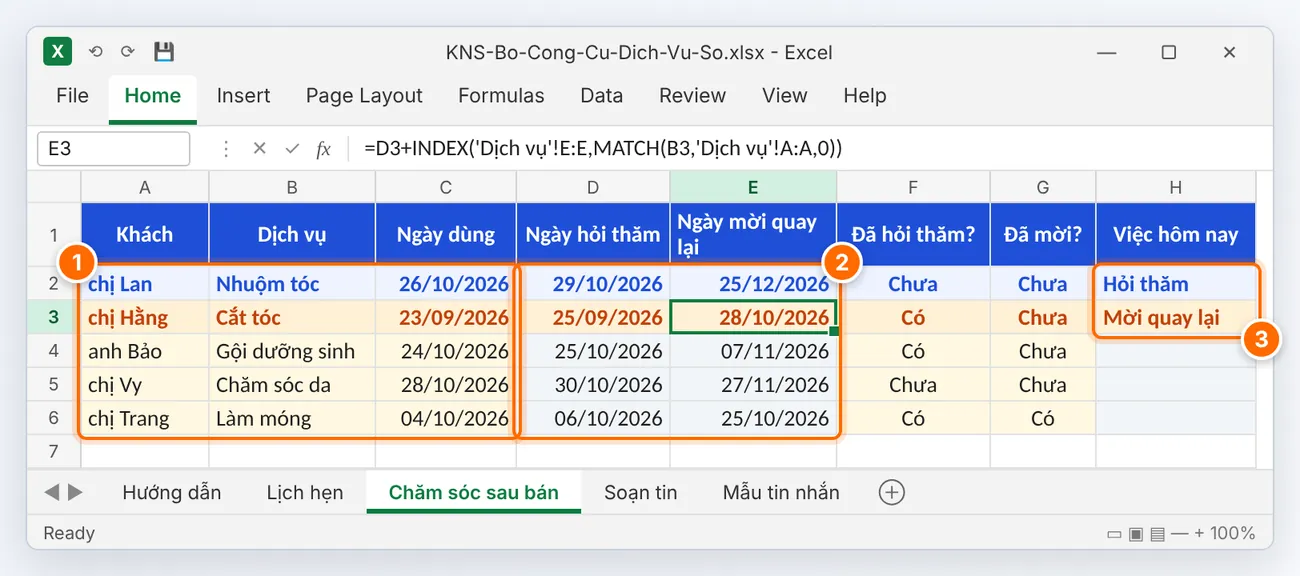
Task: Open the File menu
Action: [x=72, y=96]
